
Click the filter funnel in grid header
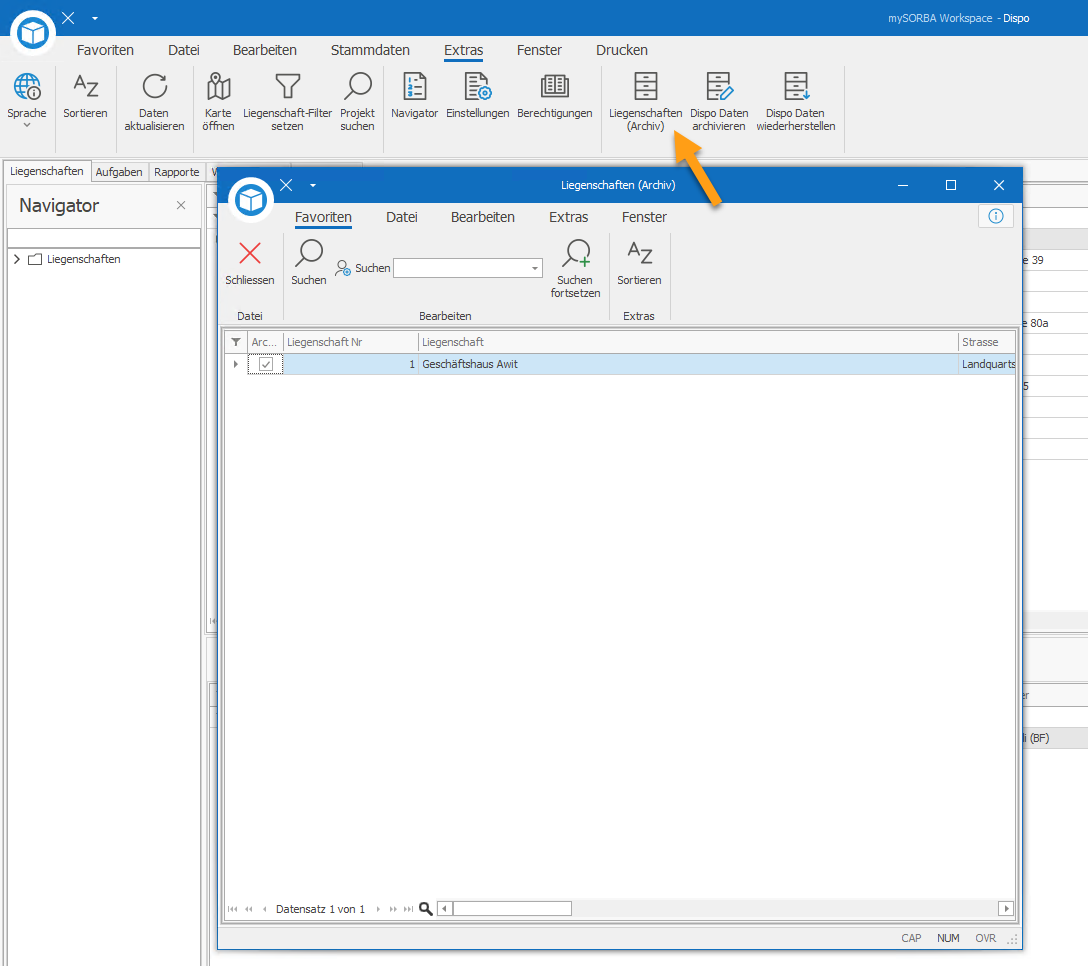(x=236, y=342)
